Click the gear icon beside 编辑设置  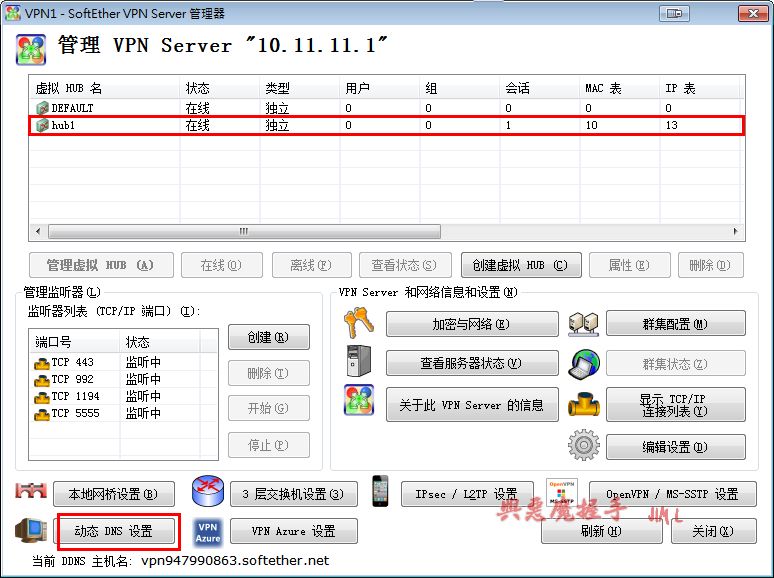(x=583, y=445)
